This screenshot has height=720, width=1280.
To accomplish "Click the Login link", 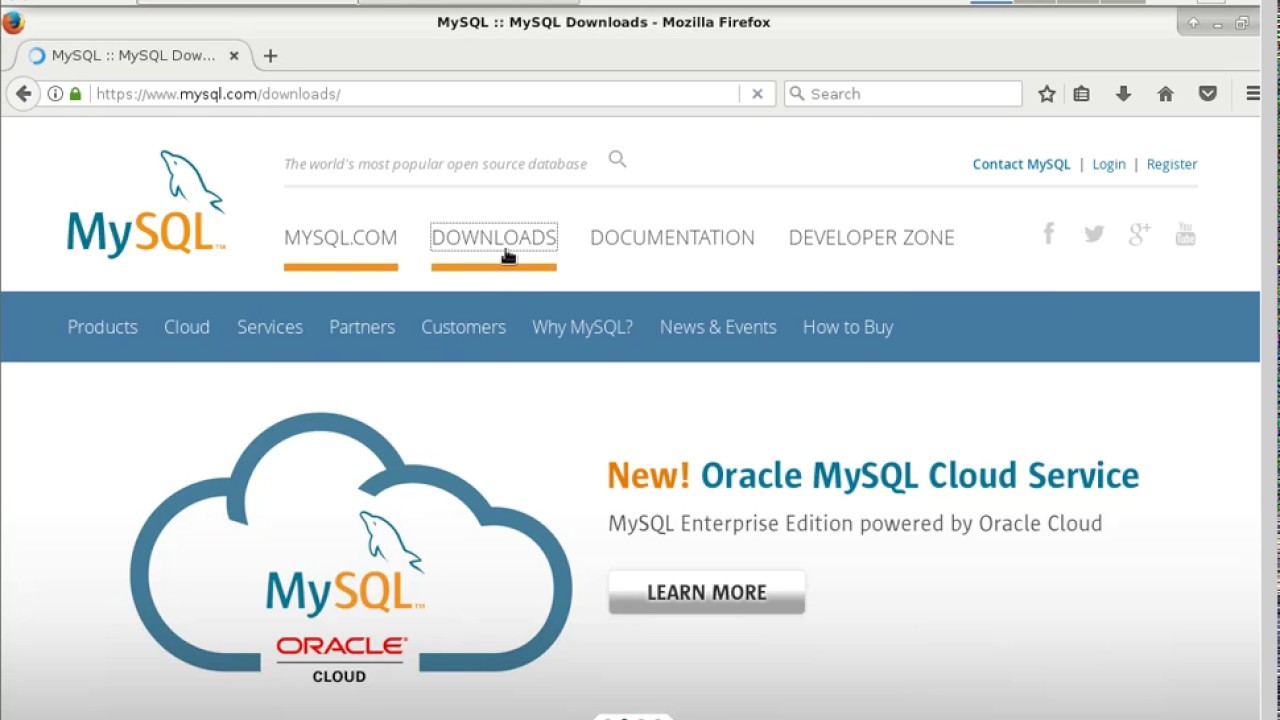I will pyautogui.click(x=1108, y=164).
